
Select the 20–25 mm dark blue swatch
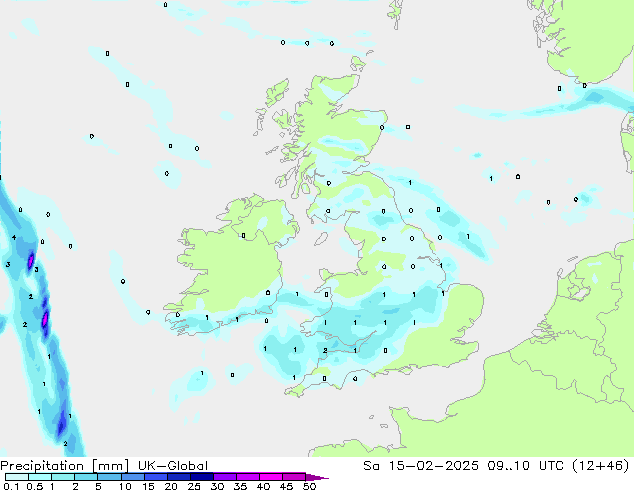pyautogui.click(x=178, y=477)
